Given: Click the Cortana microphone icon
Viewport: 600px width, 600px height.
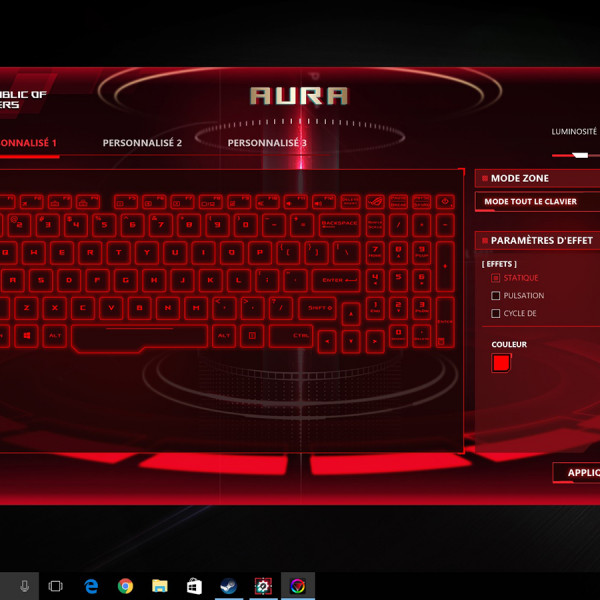Looking at the screenshot, I should [24, 586].
